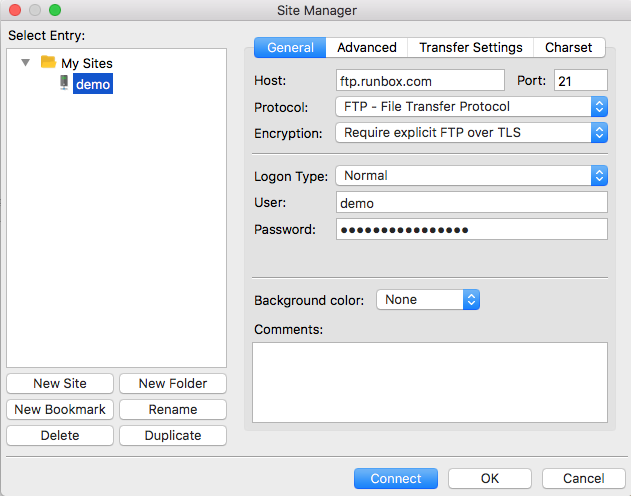631x496 pixels.
Task: Select the demo site entry
Action: [93, 84]
